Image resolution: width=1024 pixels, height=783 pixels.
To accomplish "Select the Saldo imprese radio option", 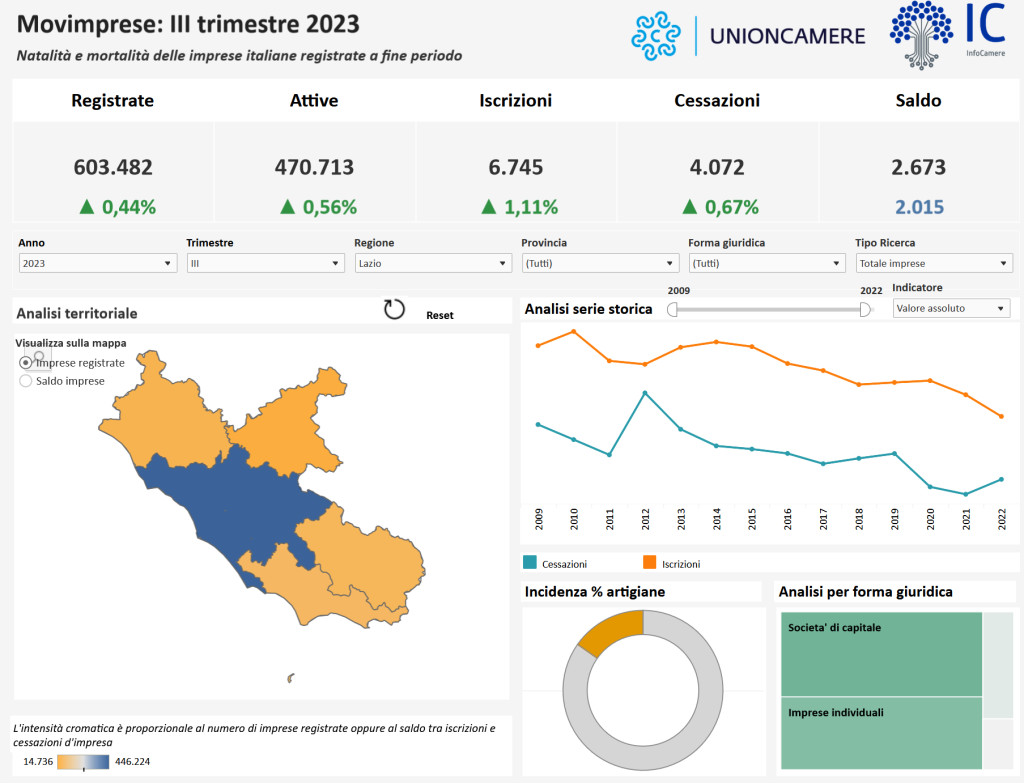I will 26,381.
